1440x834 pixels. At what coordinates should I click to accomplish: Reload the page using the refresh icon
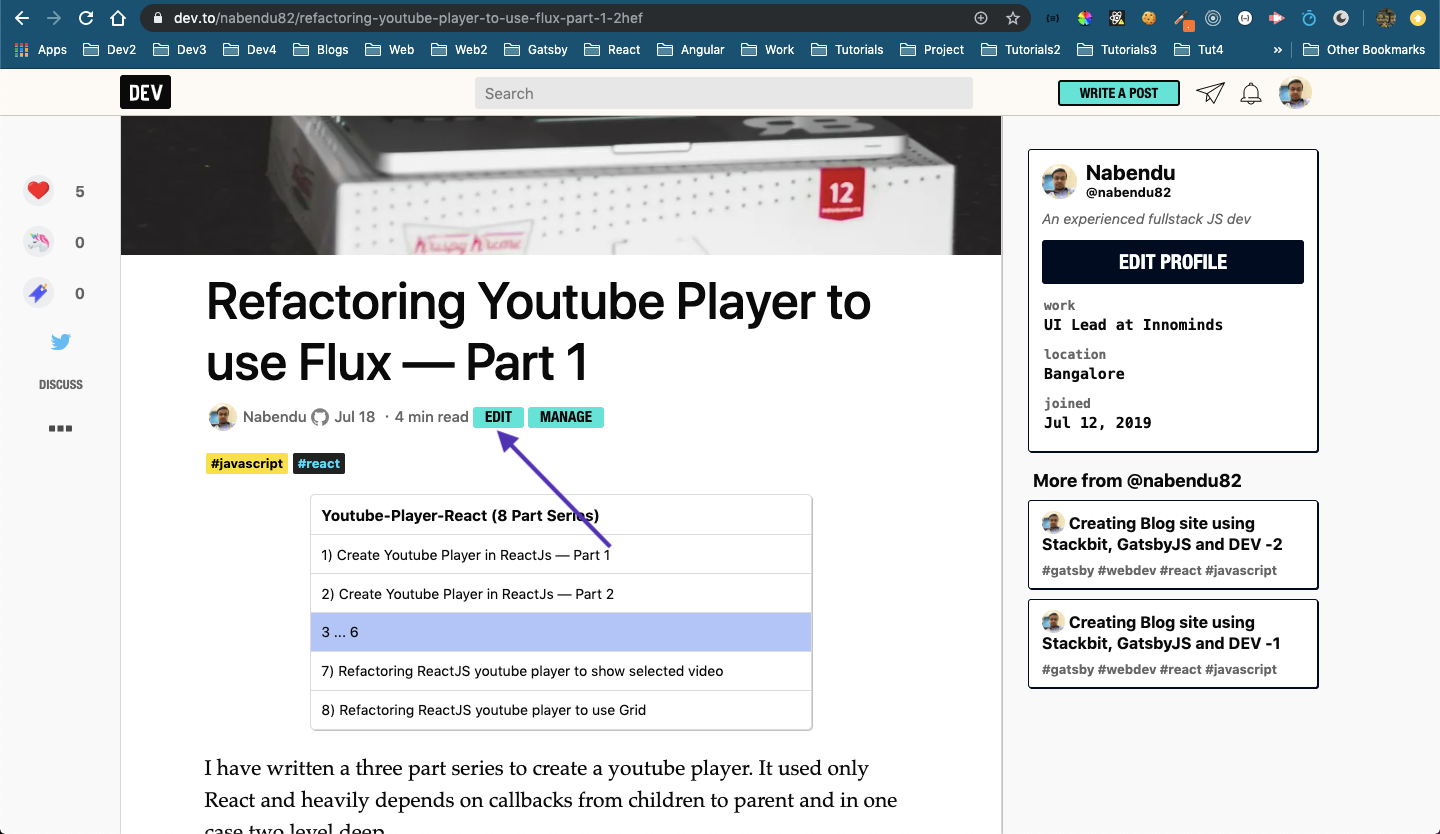(x=86, y=18)
